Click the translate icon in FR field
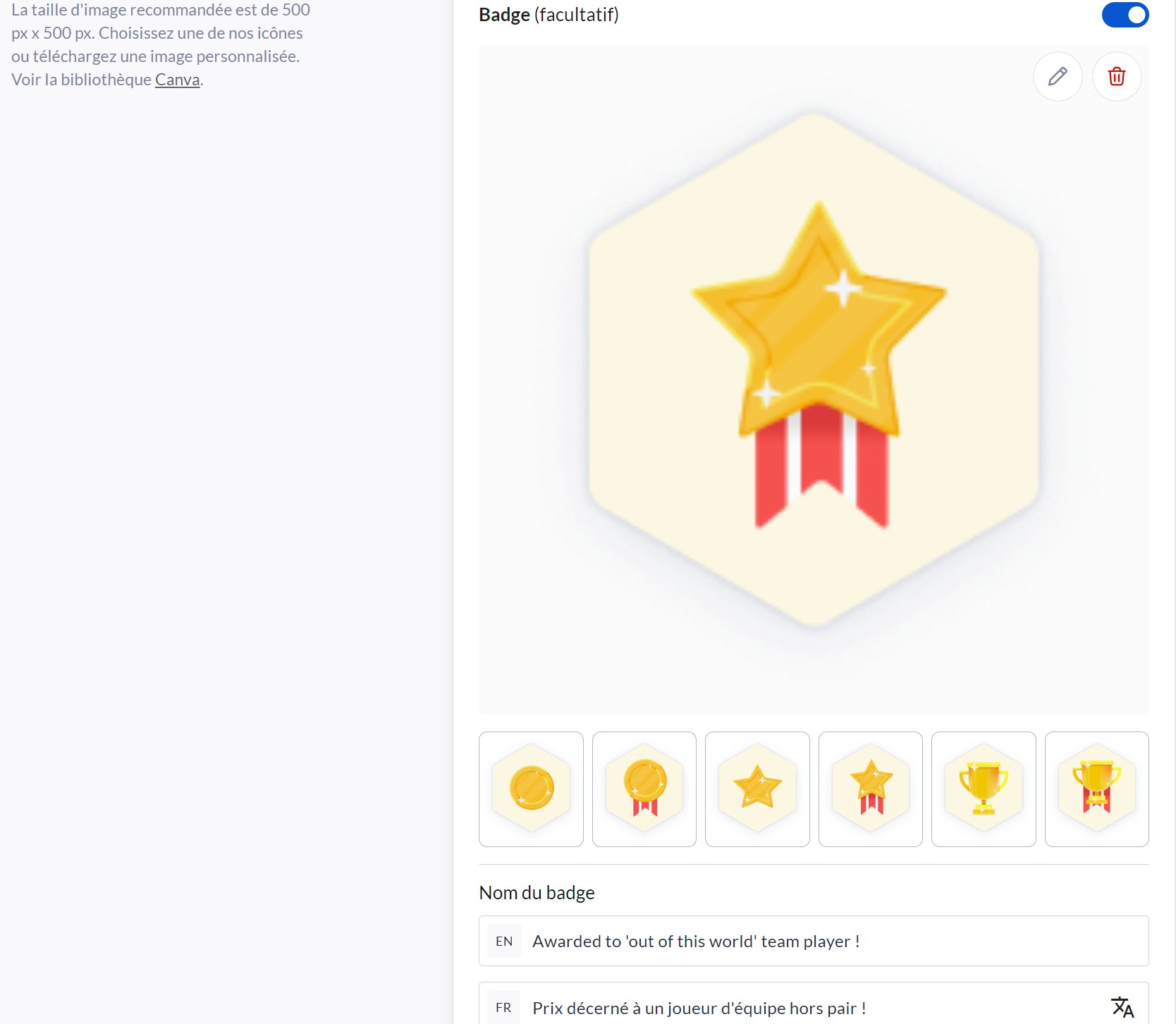1176x1024 pixels. (1122, 1007)
